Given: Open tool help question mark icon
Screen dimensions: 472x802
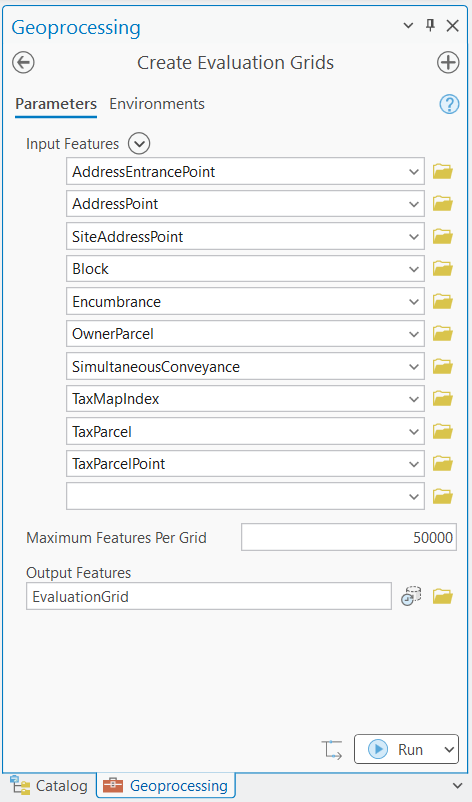Looking at the screenshot, I should pos(449,104).
